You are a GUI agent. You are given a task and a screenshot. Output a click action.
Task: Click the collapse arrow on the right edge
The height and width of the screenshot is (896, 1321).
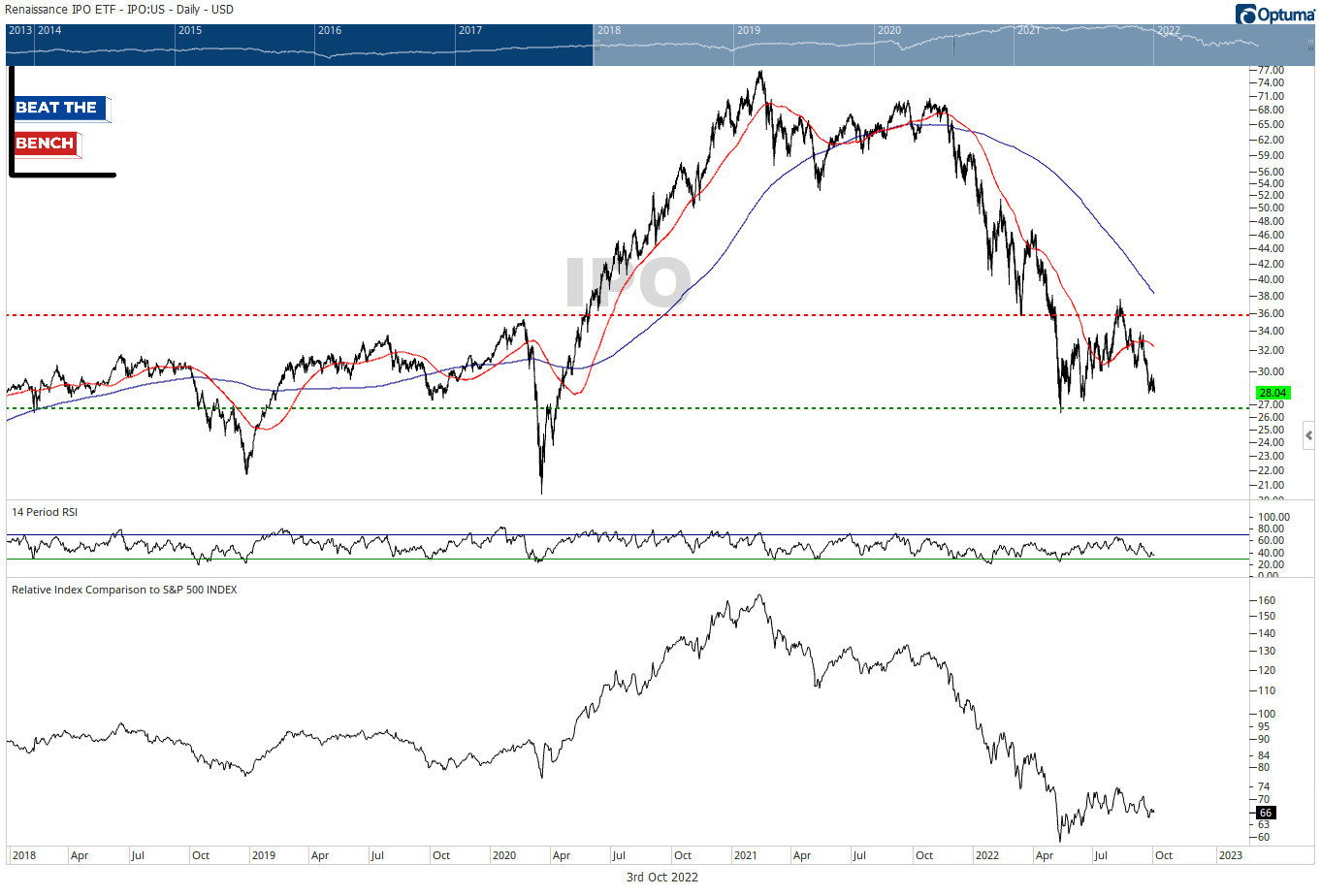pyautogui.click(x=1309, y=435)
